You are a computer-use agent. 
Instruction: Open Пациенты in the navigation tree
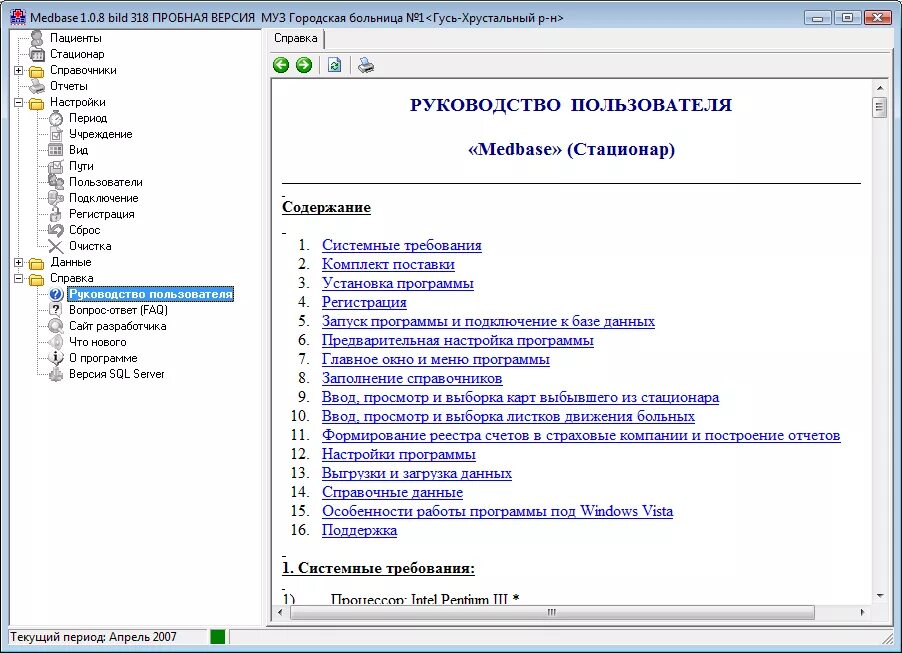pos(75,38)
